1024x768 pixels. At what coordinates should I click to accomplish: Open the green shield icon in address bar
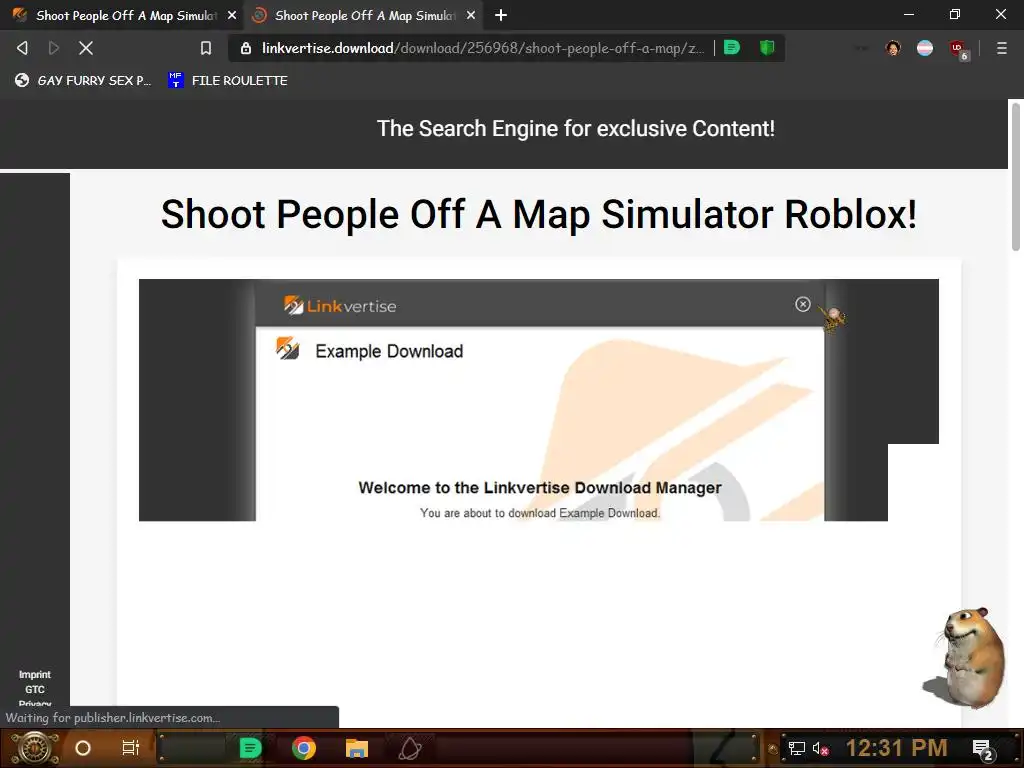pyautogui.click(x=767, y=48)
